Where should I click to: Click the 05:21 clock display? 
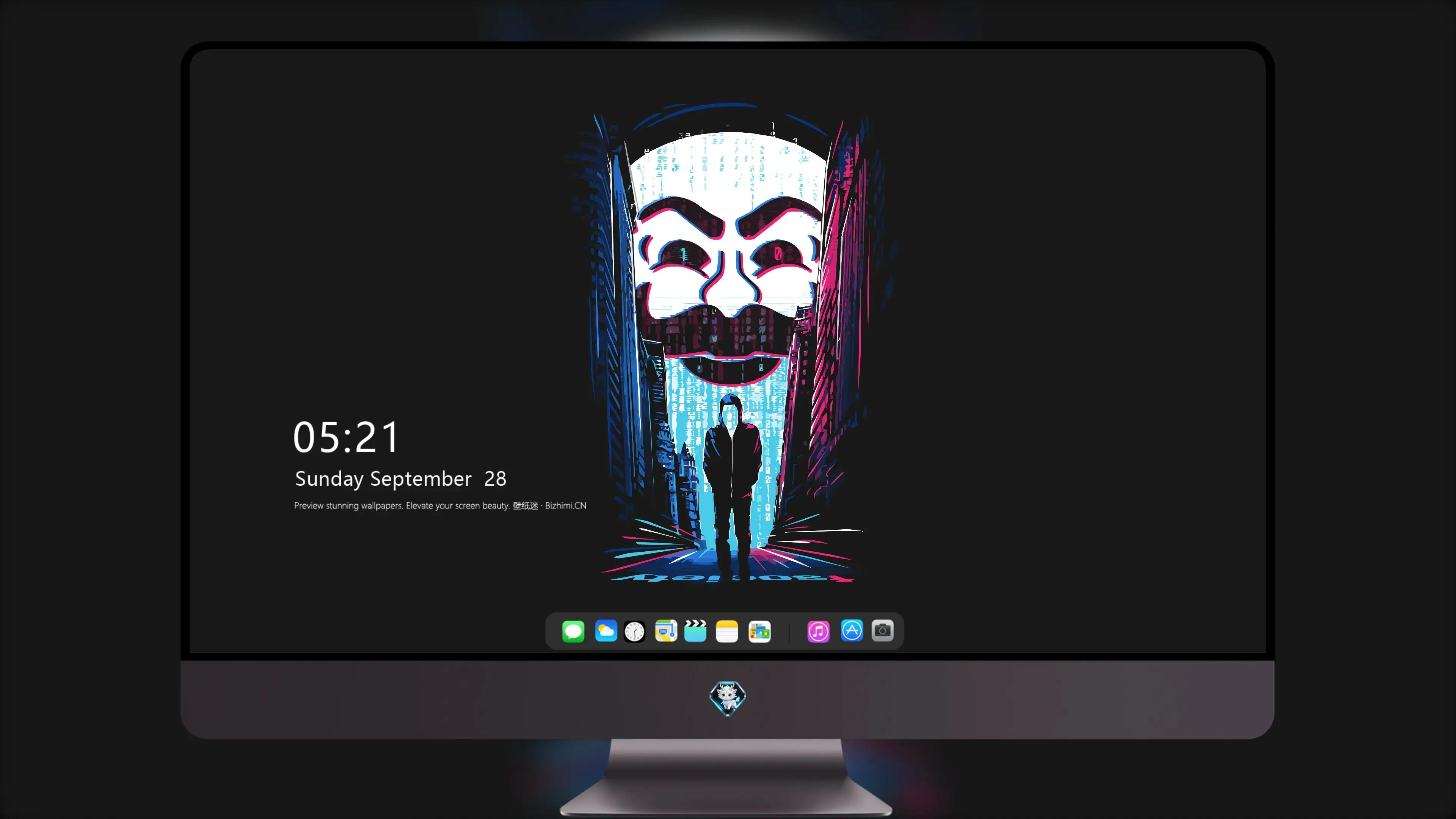pos(346,438)
